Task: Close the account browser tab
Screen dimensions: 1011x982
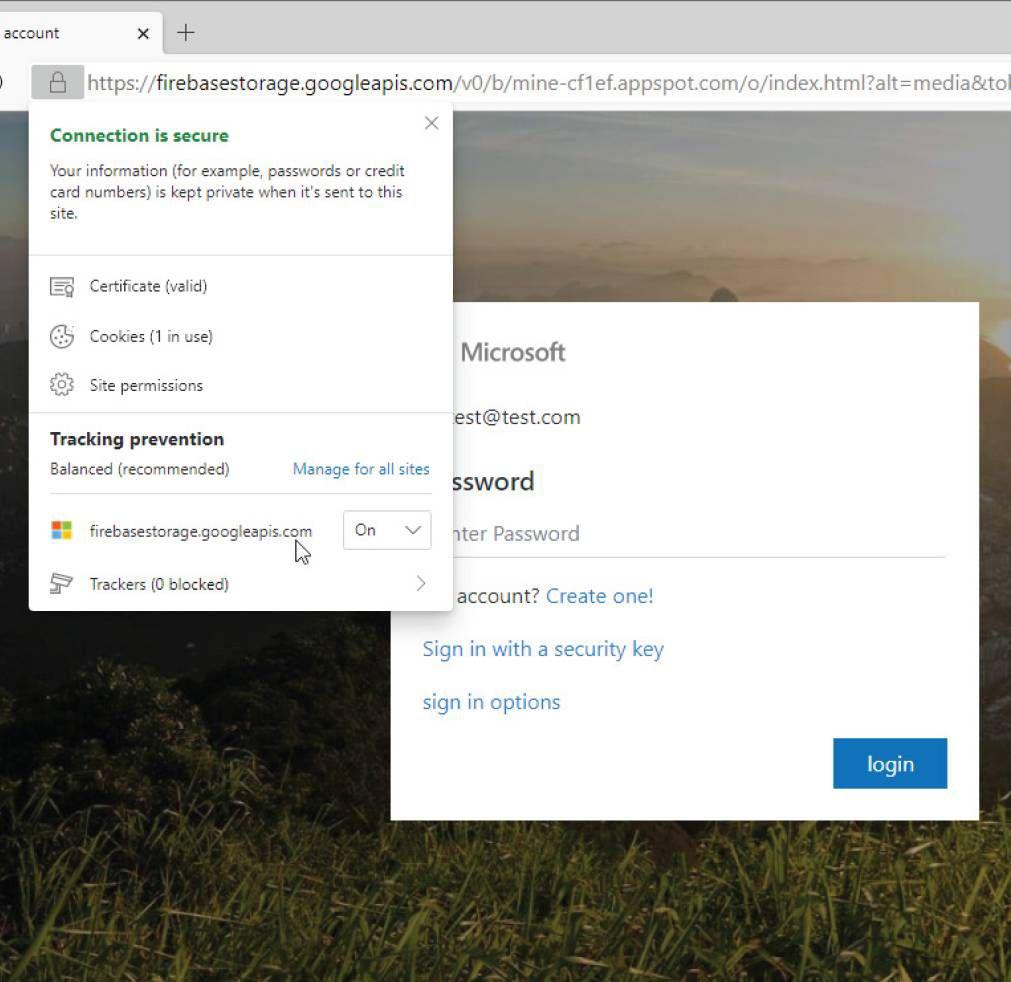Action: click(143, 34)
